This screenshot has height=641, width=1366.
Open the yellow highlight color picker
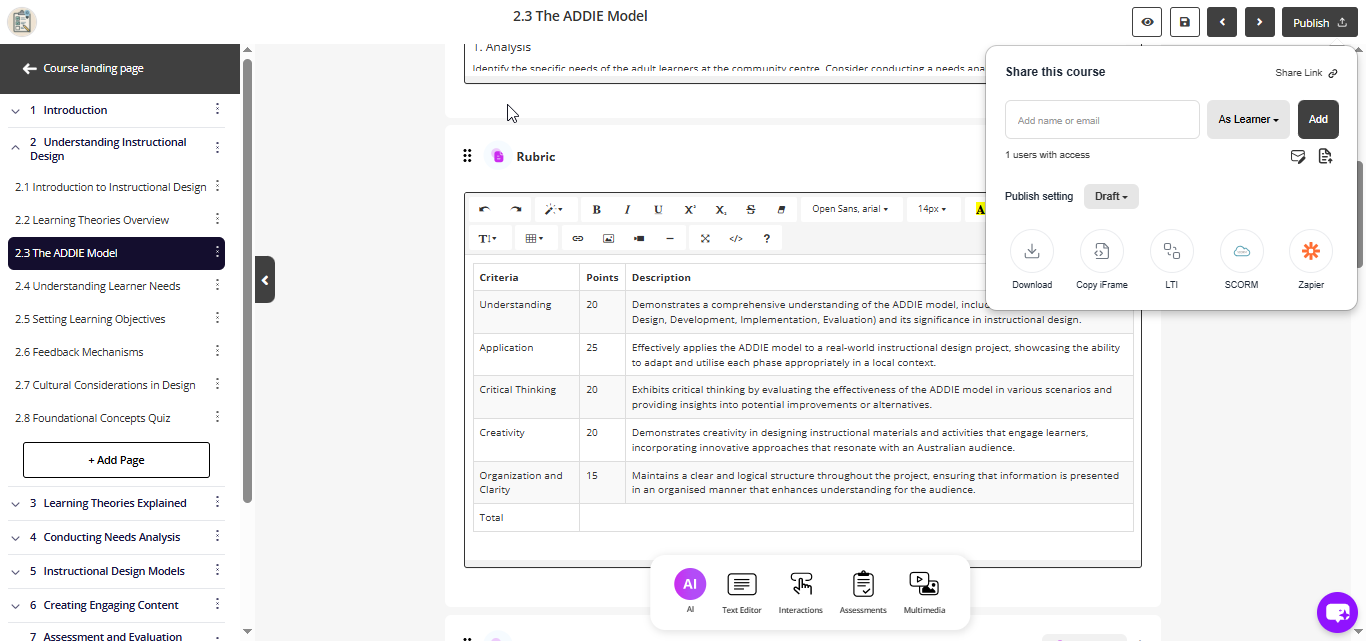pos(981,209)
